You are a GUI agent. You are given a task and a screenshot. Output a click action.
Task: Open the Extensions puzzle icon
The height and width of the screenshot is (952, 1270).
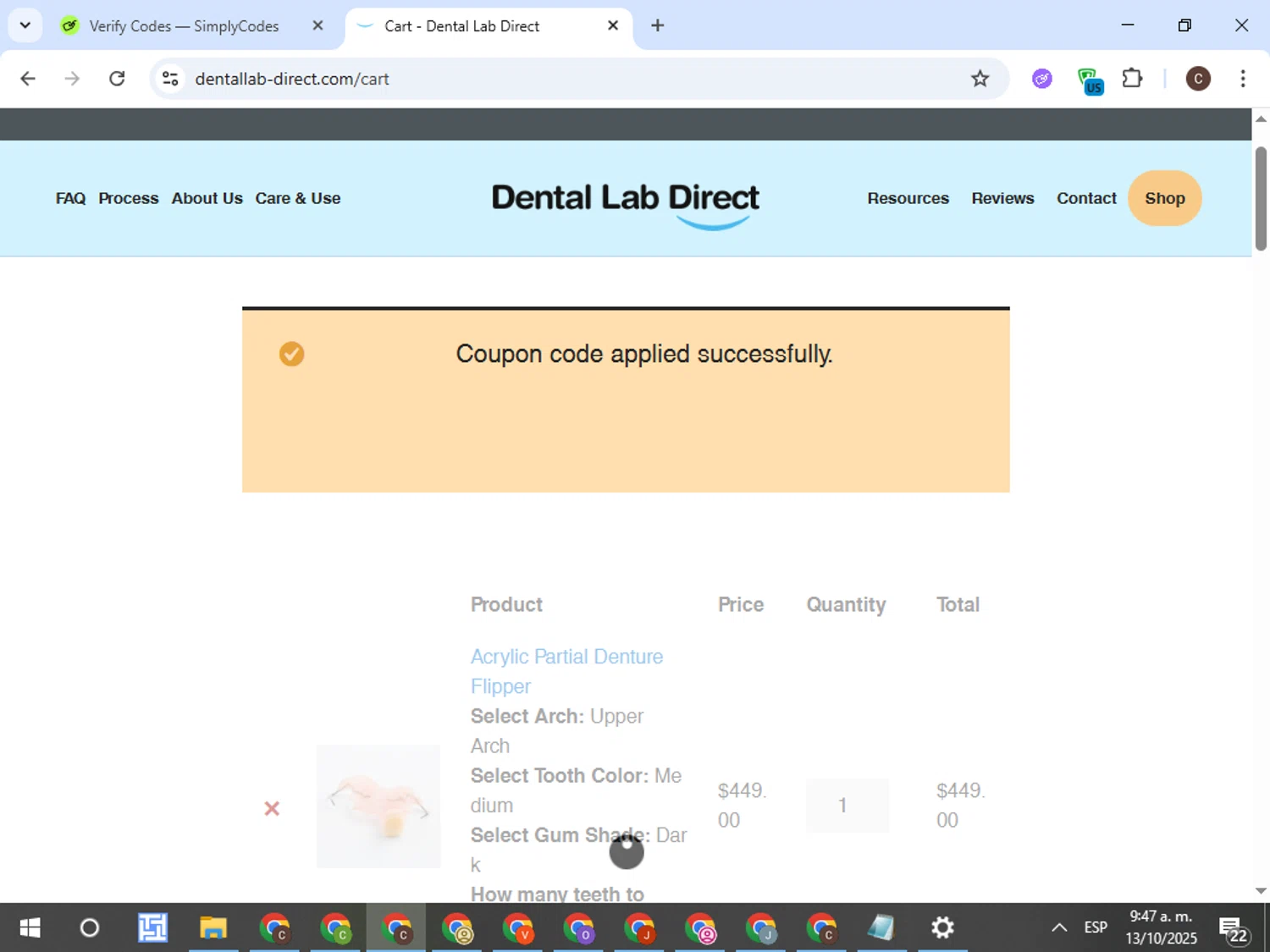pyautogui.click(x=1132, y=79)
